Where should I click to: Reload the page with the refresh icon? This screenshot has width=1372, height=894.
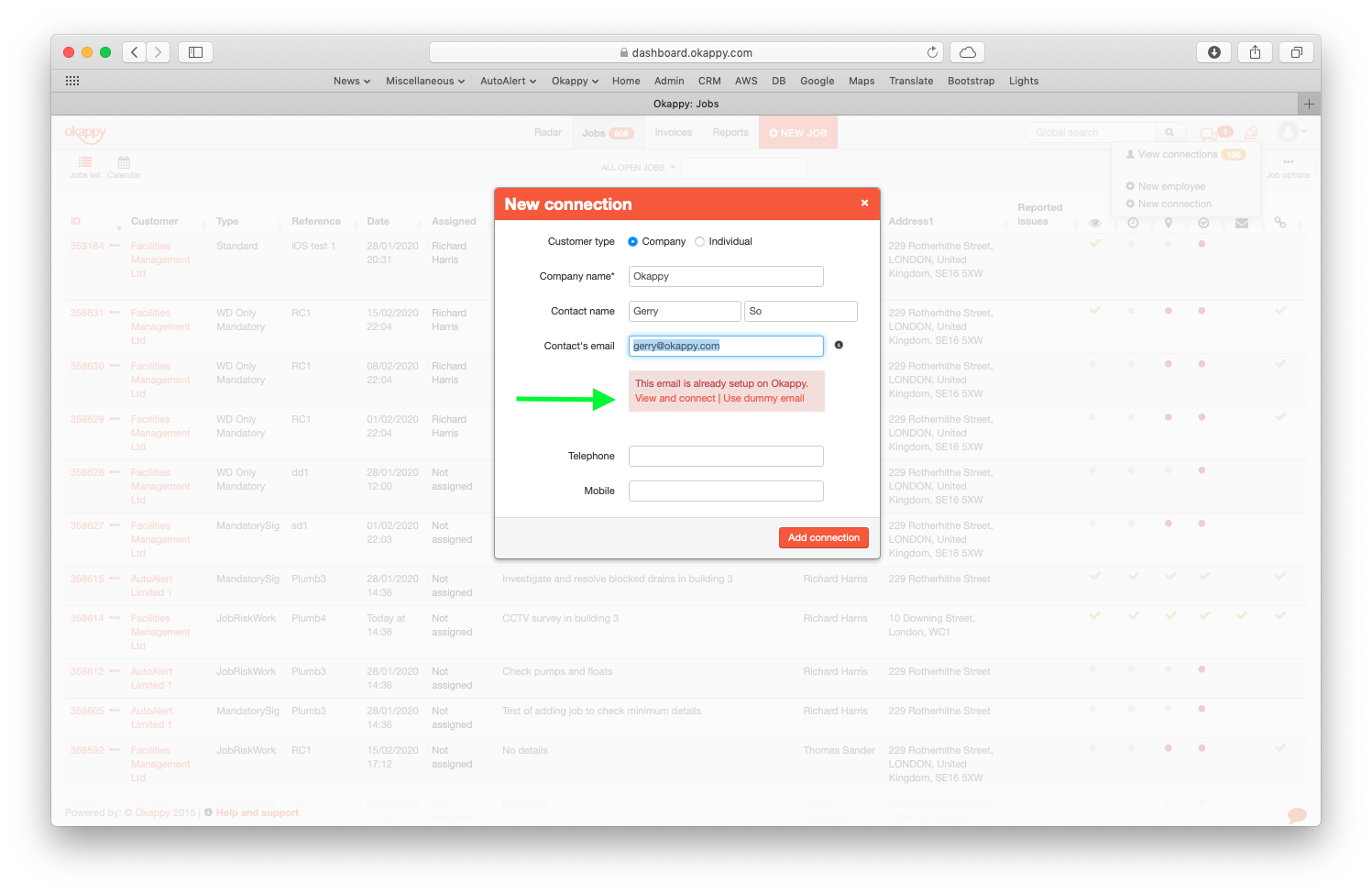tap(932, 52)
